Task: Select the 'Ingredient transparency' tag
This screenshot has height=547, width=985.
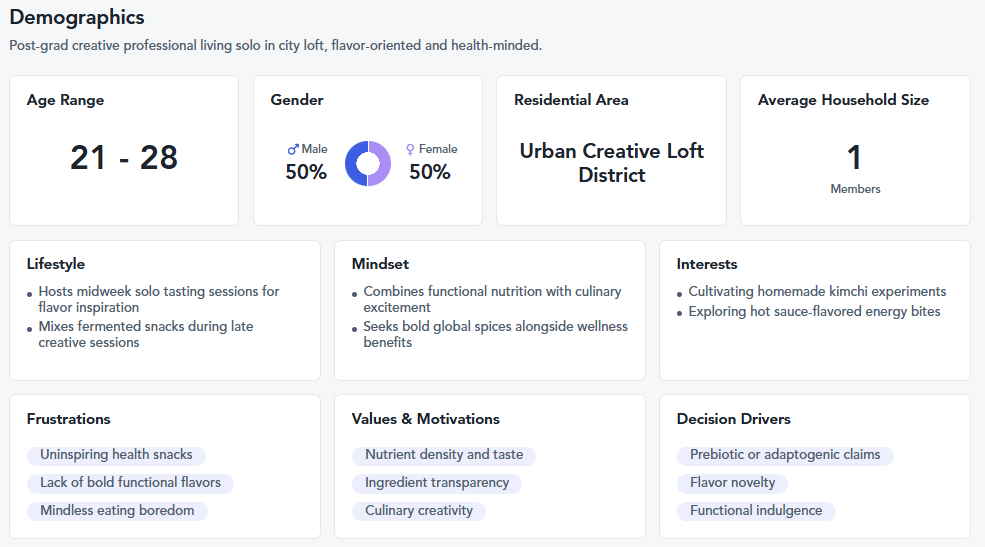Action: [x=437, y=483]
